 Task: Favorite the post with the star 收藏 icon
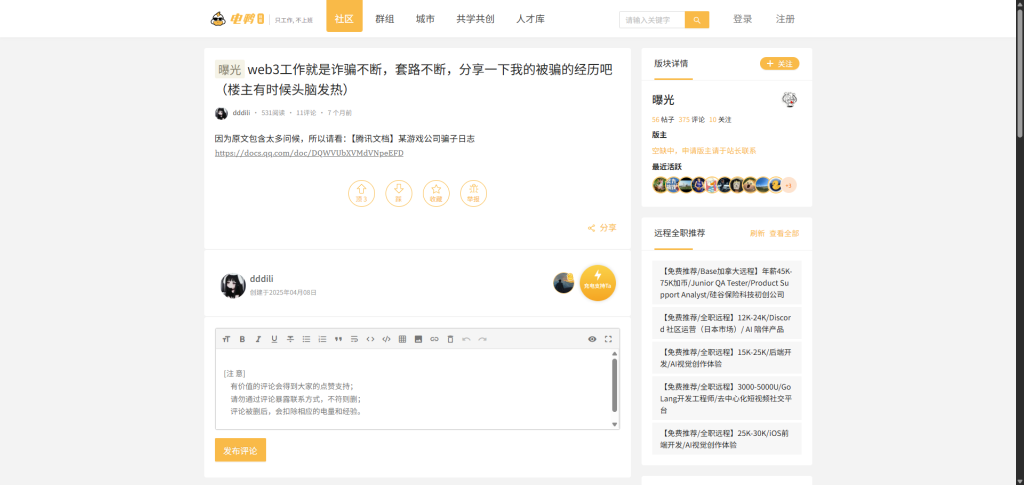[x=436, y=193]
